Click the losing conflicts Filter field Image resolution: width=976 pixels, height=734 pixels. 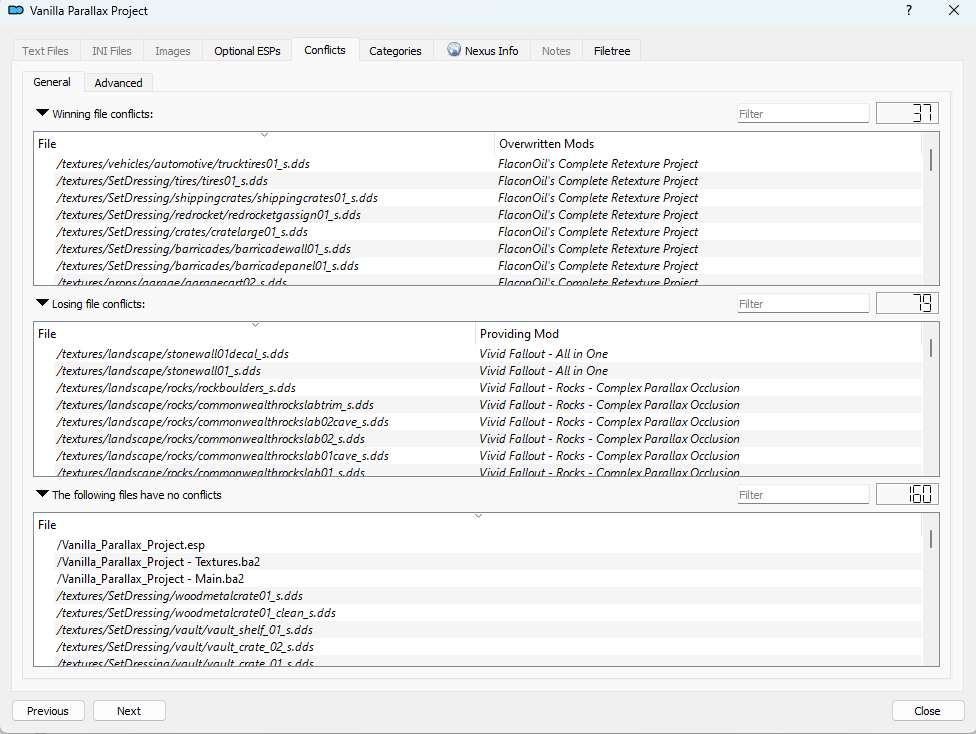[803, 303]
